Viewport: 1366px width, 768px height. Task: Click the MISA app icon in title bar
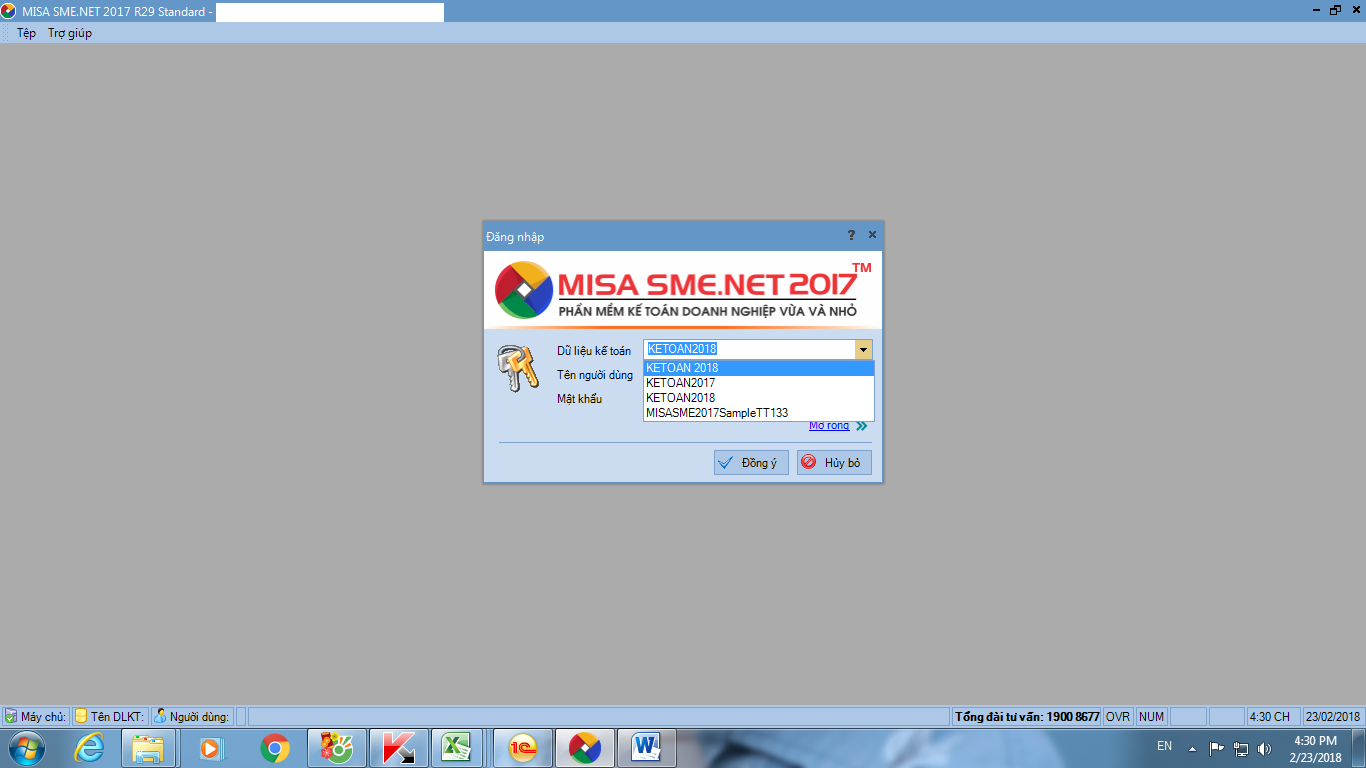pyautogui.click(x=9, y=10)
